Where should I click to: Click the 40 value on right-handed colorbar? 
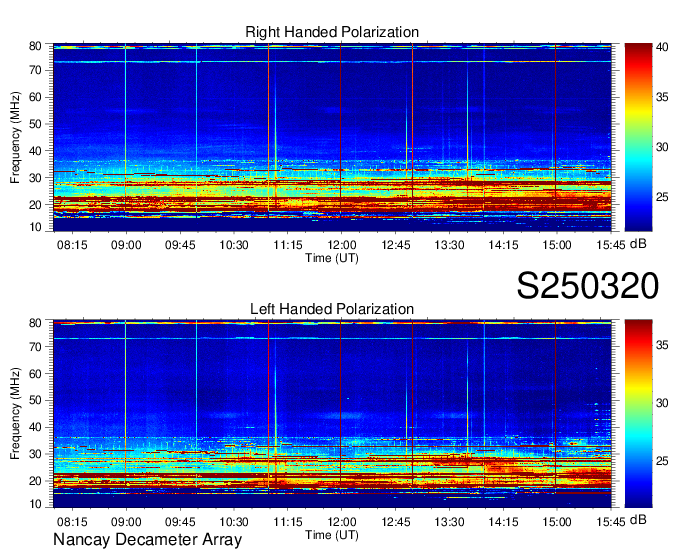(662, 47)
